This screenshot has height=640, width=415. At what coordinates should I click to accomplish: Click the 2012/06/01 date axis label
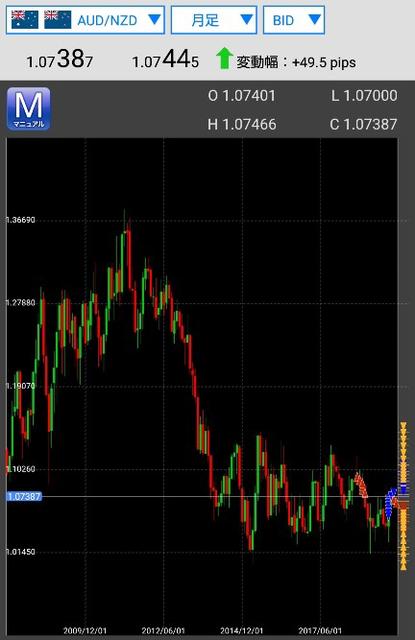(x=163, y=631)
